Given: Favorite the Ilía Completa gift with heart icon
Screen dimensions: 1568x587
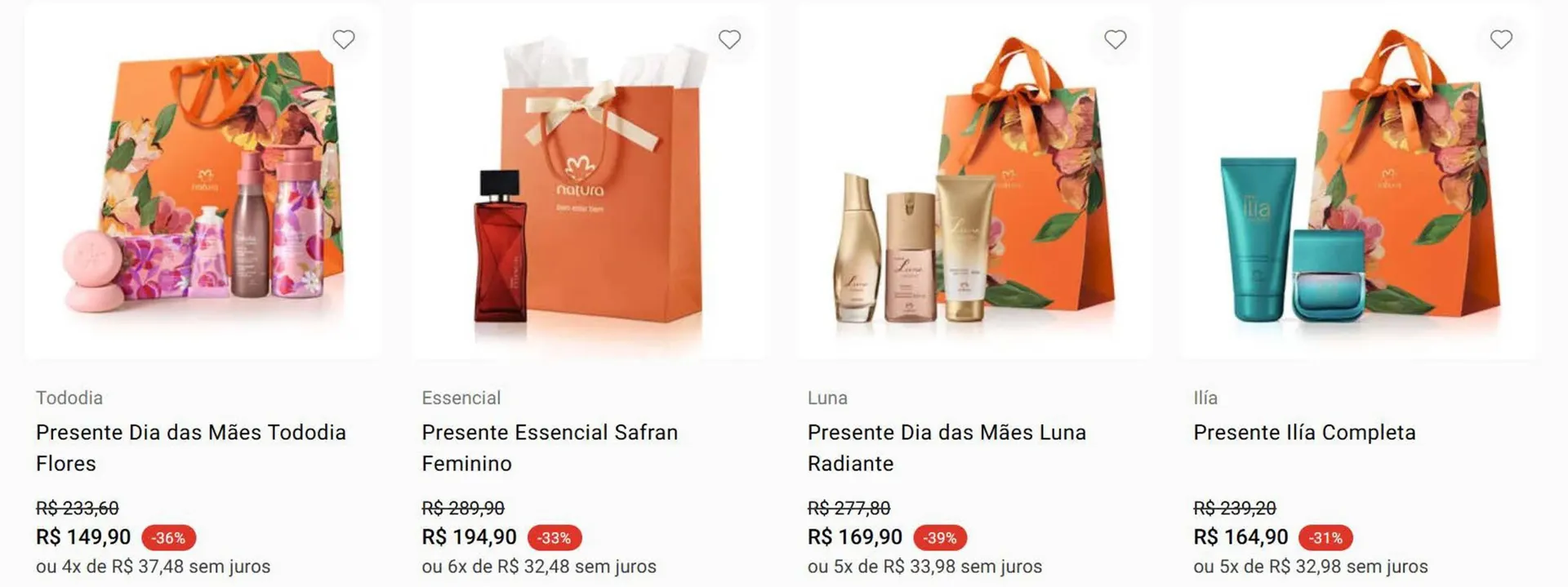Looking at the screenshot, I should pos(1501,39).
